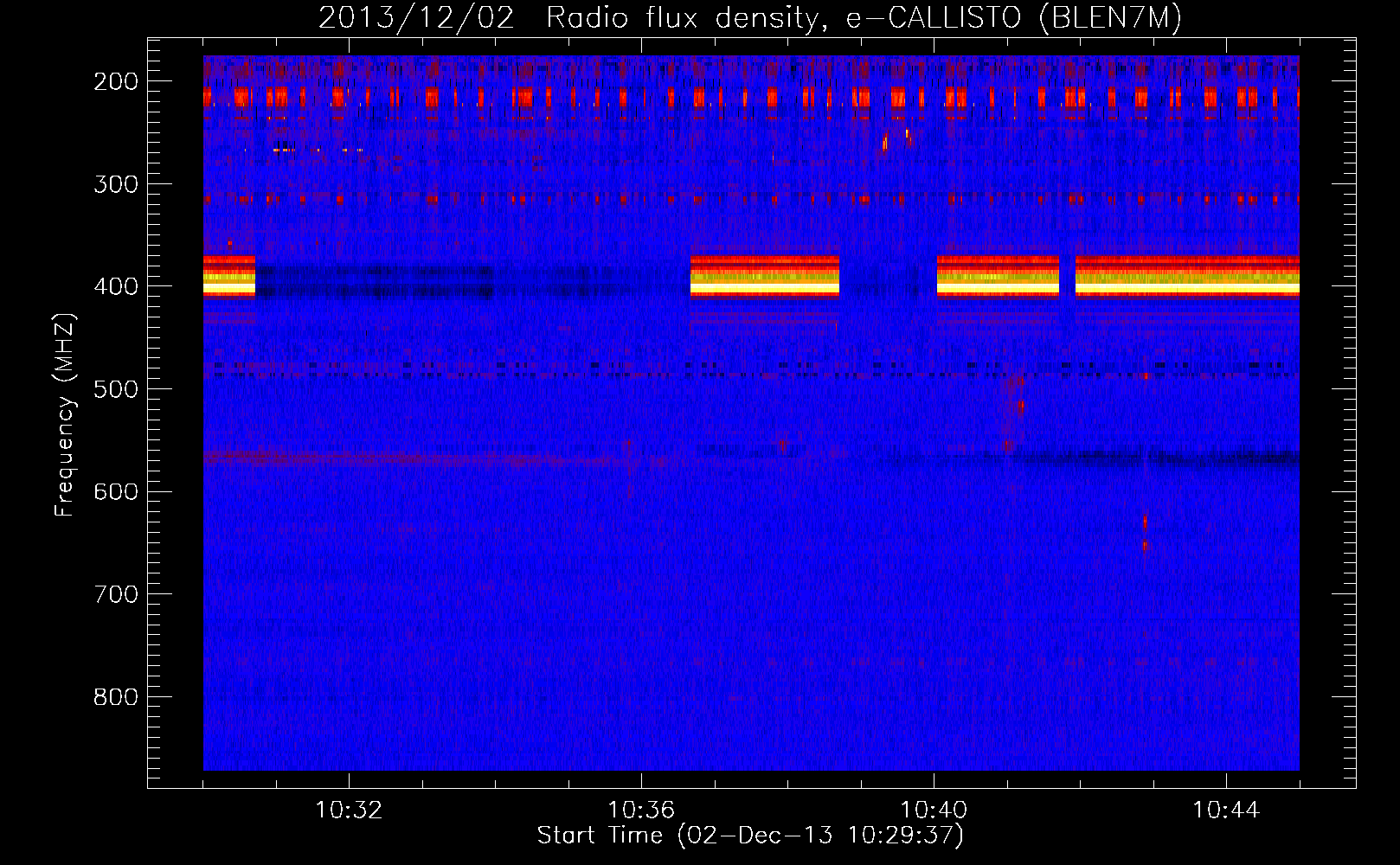
Task: Click the 400 frequency tick label
Action: (x=115, y=286)
